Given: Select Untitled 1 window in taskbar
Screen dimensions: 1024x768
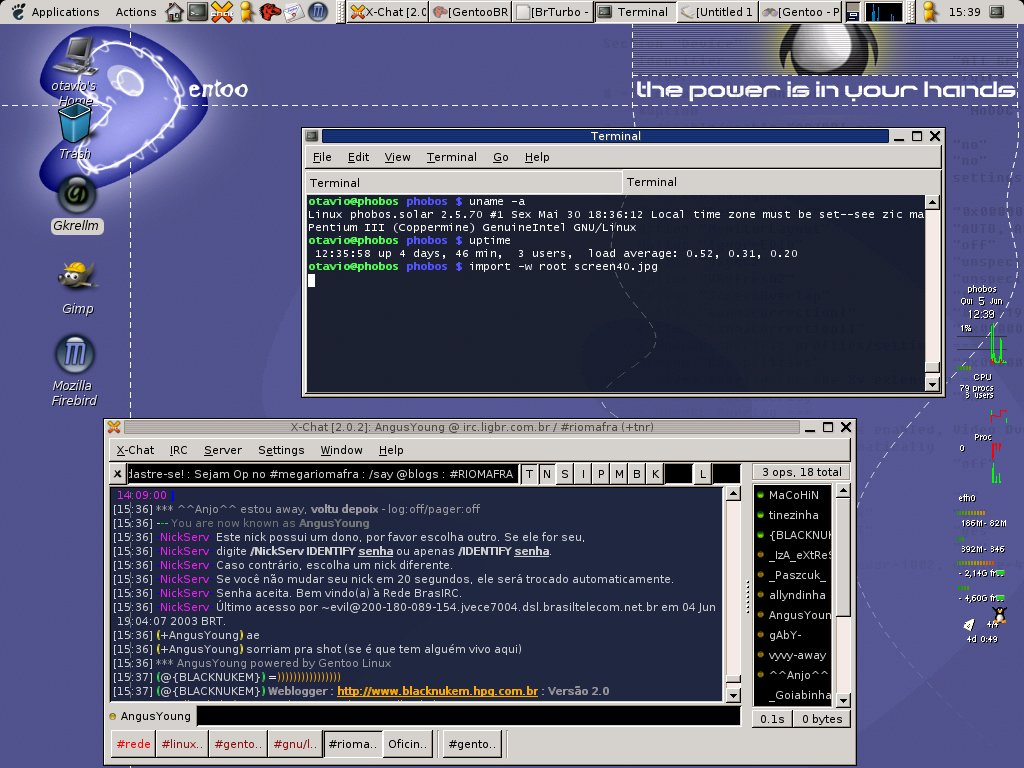Looking at the screenshot, I should 717,12.
